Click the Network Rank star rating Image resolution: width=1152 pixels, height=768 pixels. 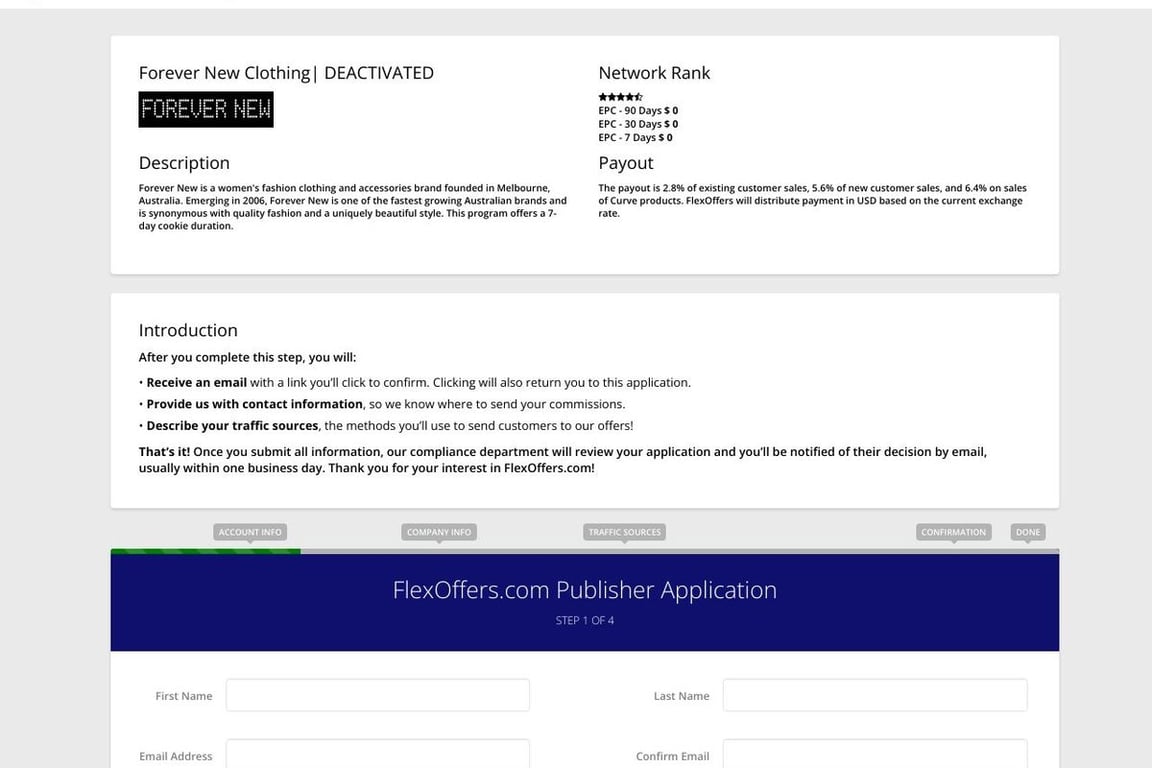620,97
